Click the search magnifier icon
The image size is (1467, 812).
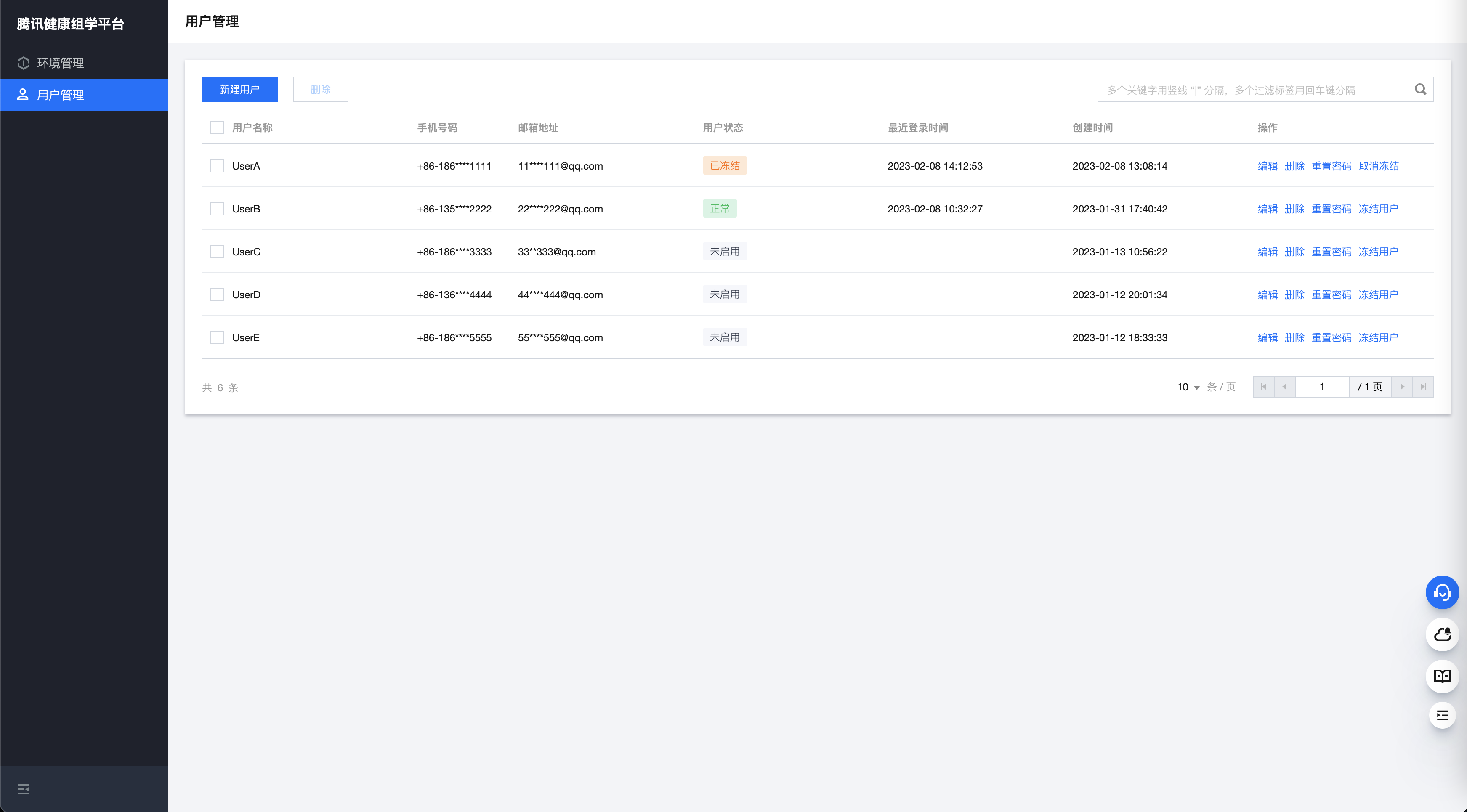[x=1420, y=89]
